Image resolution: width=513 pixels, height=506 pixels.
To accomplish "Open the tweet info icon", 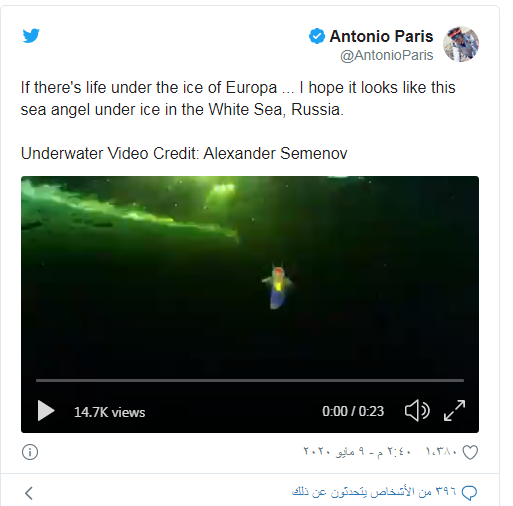I will point(30,452).
